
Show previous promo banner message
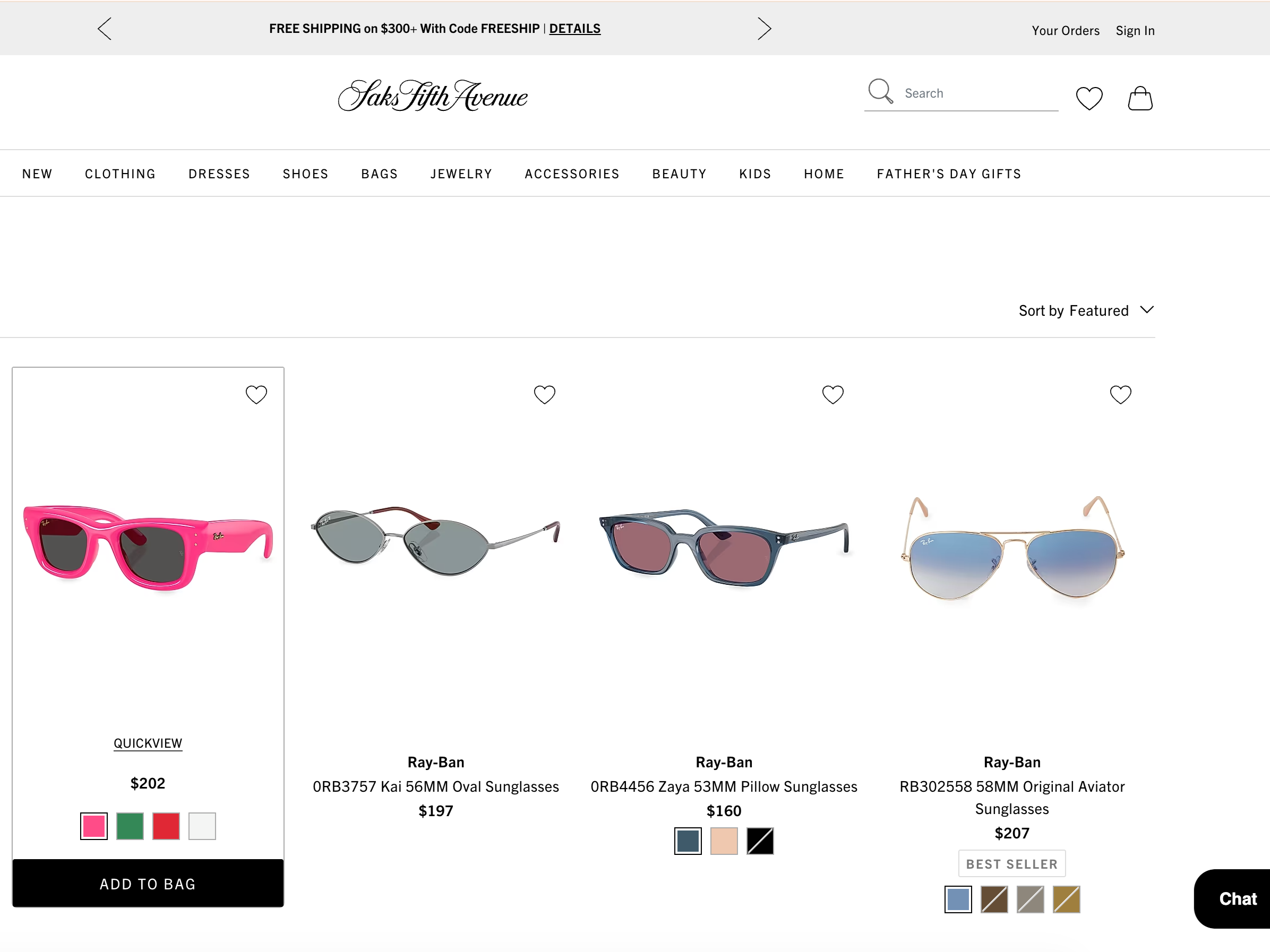(x=105, y=29)
